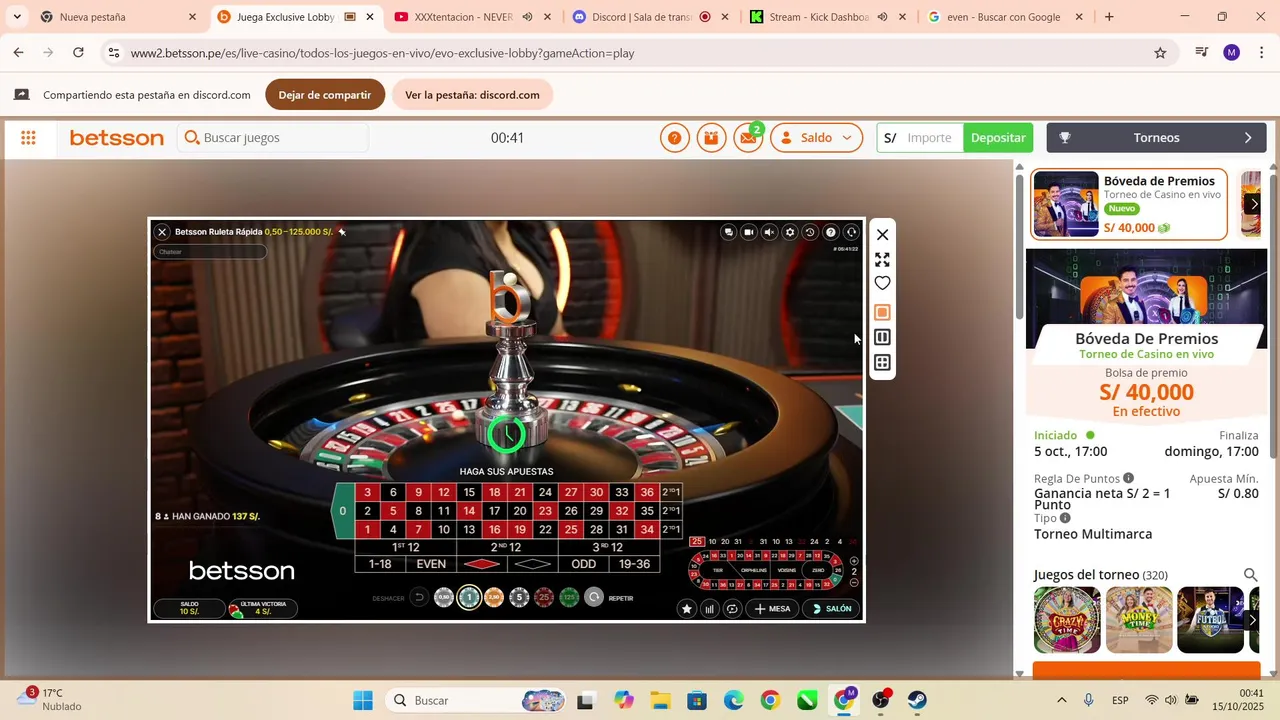
Task: Bet on 2nd 12 dozen
Action: tap(507, 547)
